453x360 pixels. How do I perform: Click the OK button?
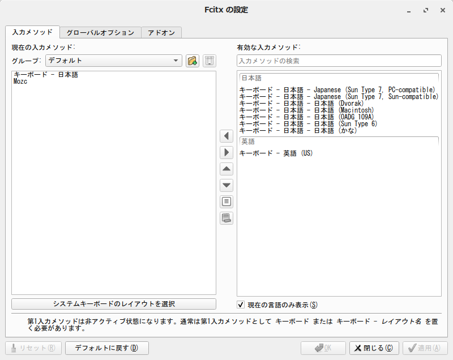click(x=323, y=348)
